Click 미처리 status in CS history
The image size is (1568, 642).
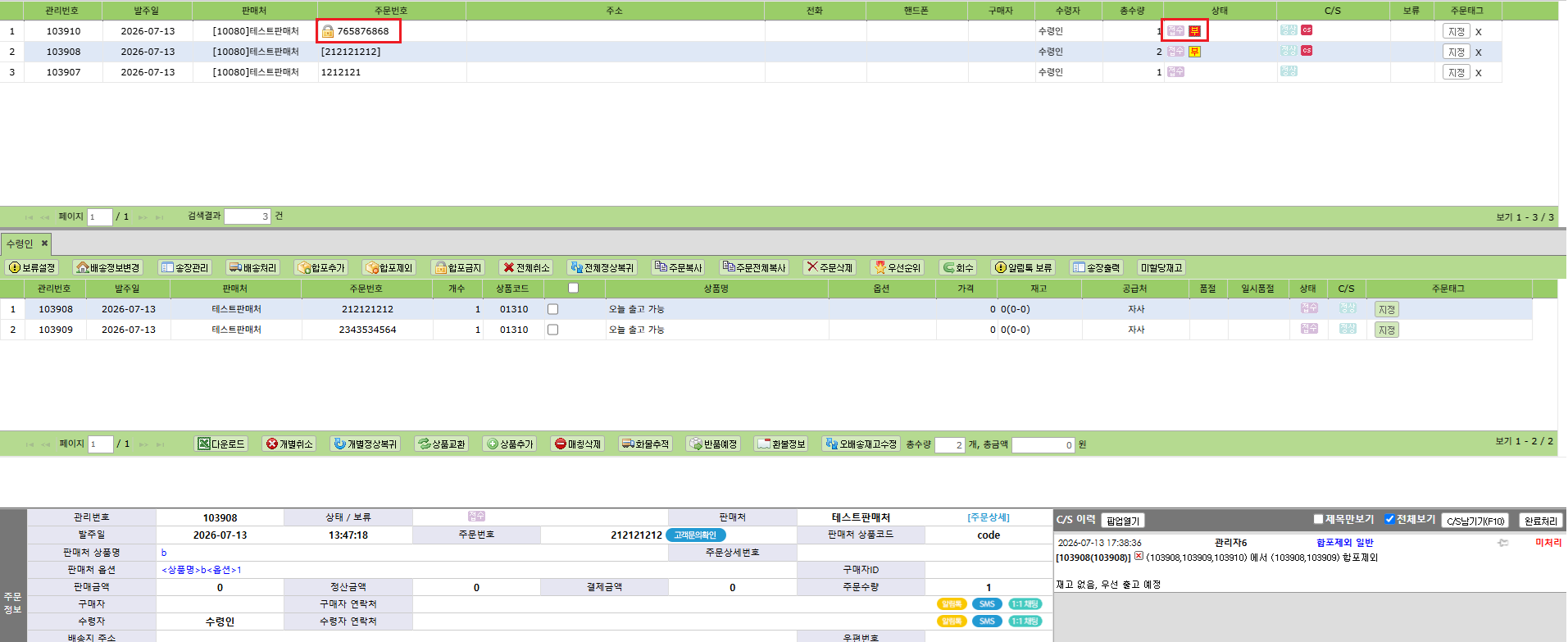(1548, 542)
